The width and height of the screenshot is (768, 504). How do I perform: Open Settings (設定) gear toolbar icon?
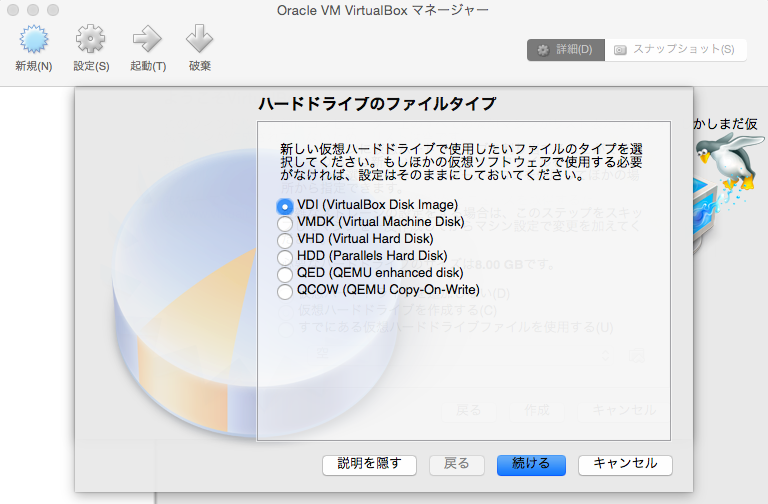tap(91, 39)
